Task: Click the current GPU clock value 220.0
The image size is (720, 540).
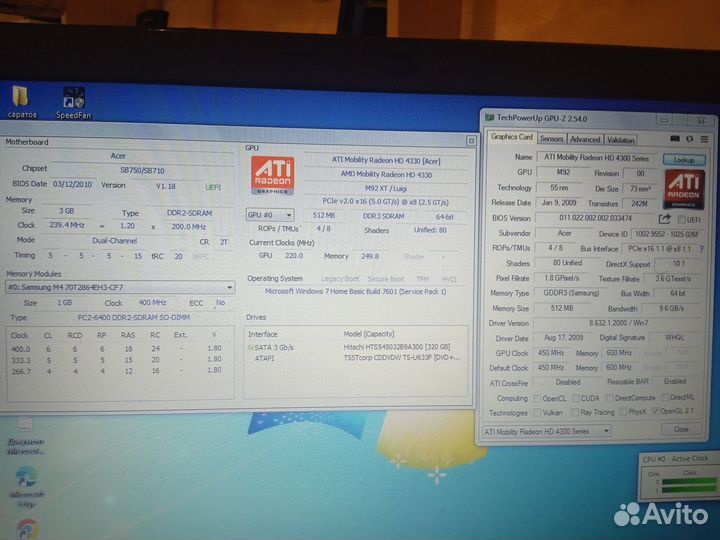Action: coord(294,256)
